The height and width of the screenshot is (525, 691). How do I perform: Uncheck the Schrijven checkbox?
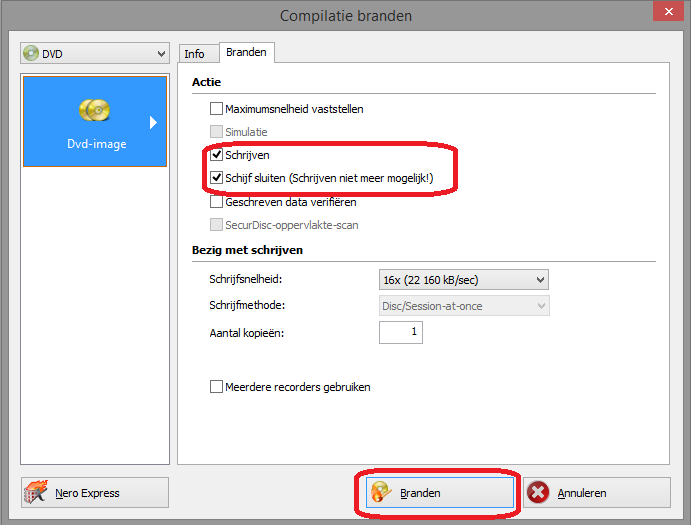click(x=216, y=155)
